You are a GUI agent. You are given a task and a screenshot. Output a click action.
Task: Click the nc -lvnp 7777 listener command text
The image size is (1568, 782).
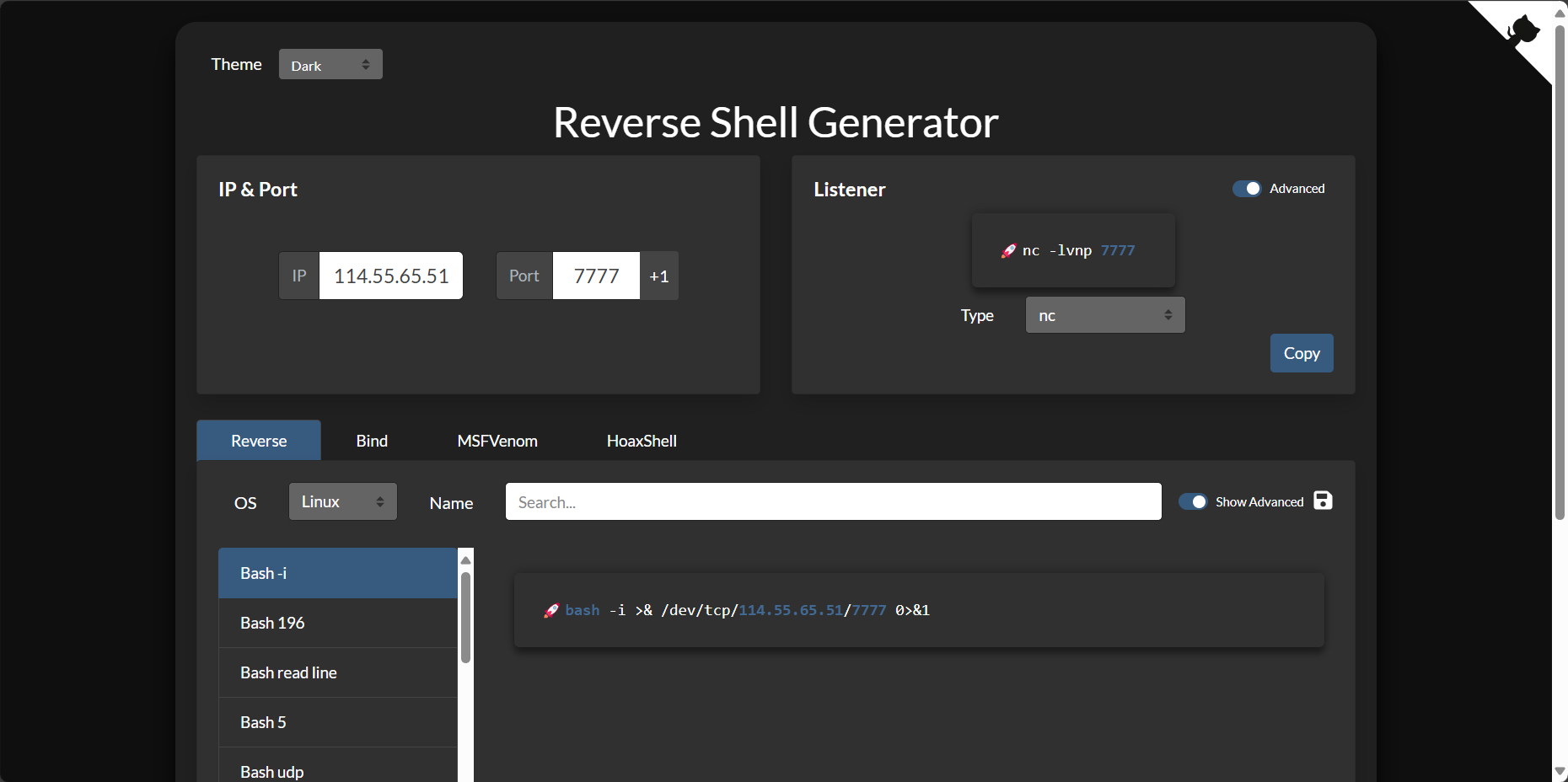click(x=1078, y=250)
